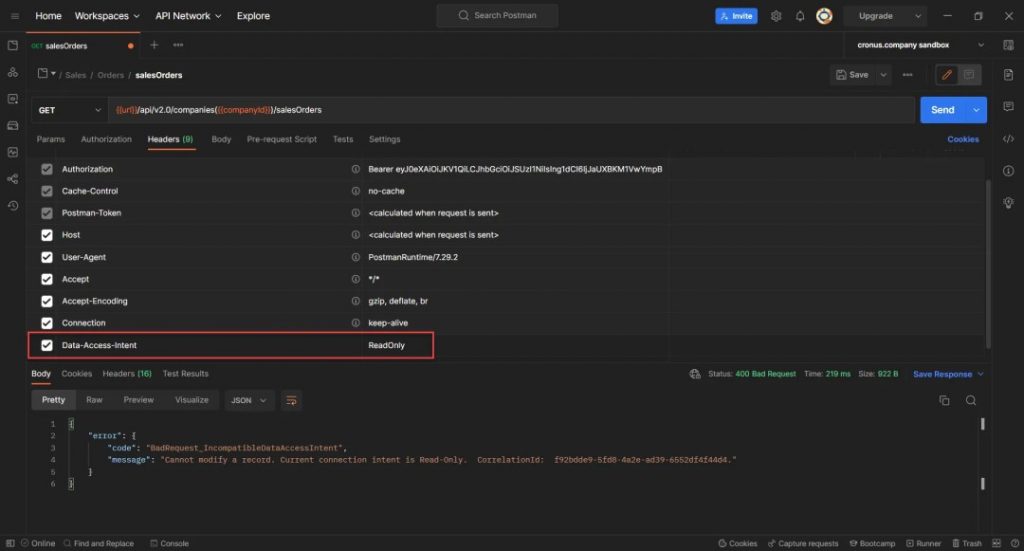Image resolution: width=1024 pixels, height=551 pixels.
Task: Send the salesOrders request
Action: [x=943, y=110]
